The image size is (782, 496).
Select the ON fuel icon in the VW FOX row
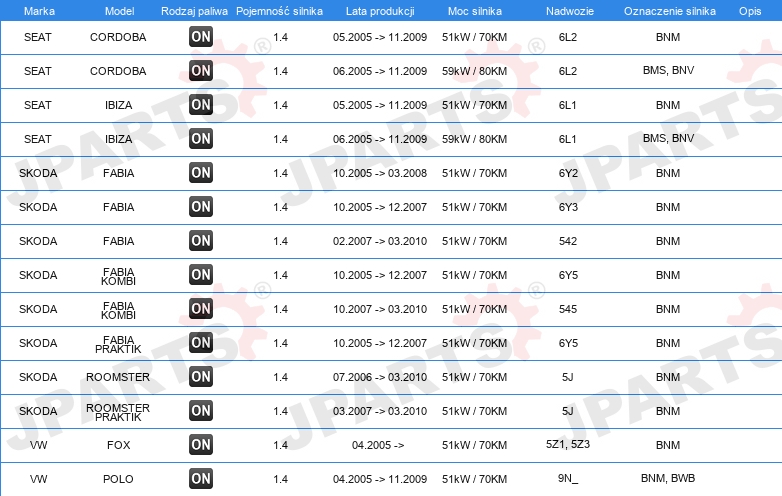point(201,445)
